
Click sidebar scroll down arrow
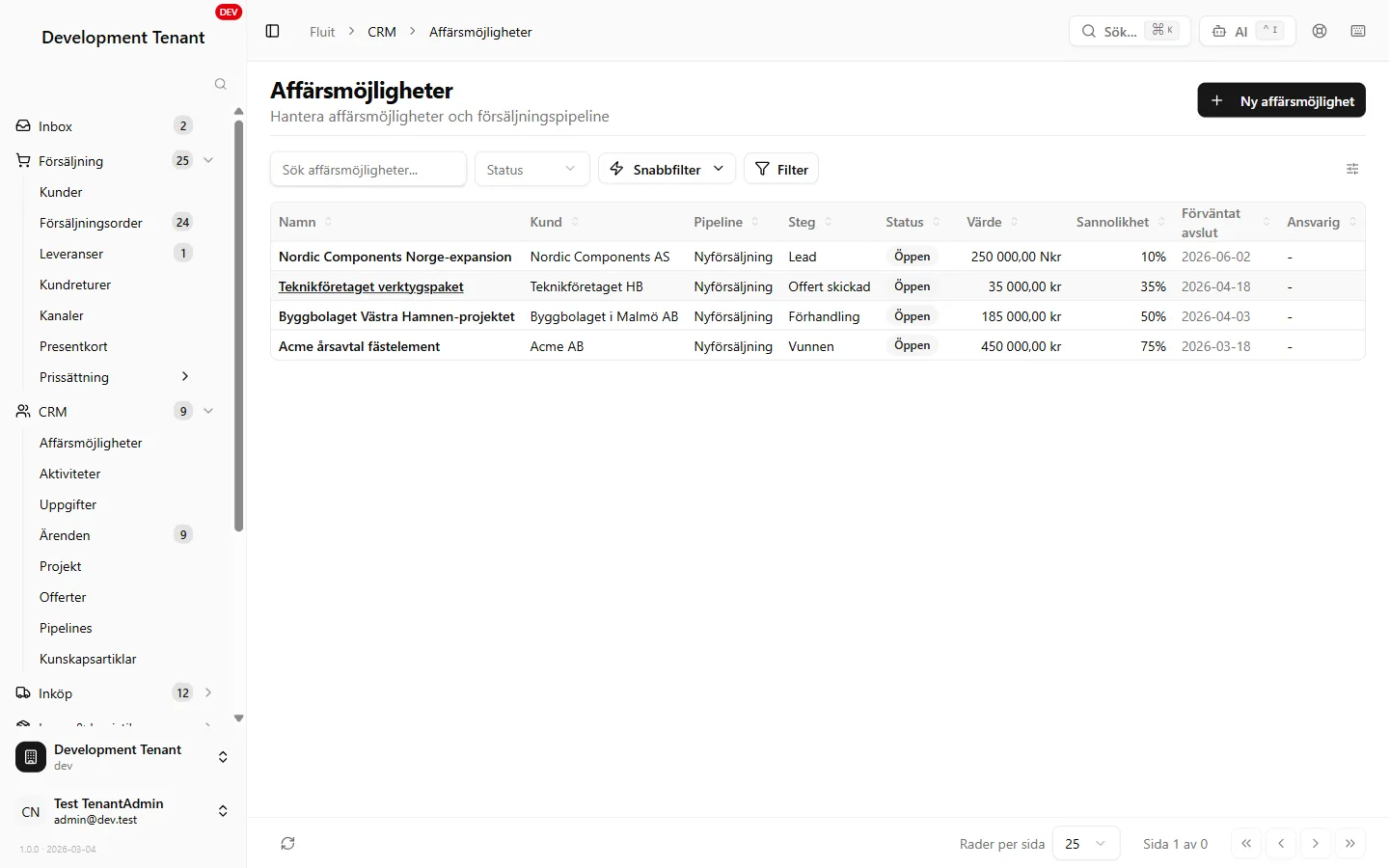(238, 719)
